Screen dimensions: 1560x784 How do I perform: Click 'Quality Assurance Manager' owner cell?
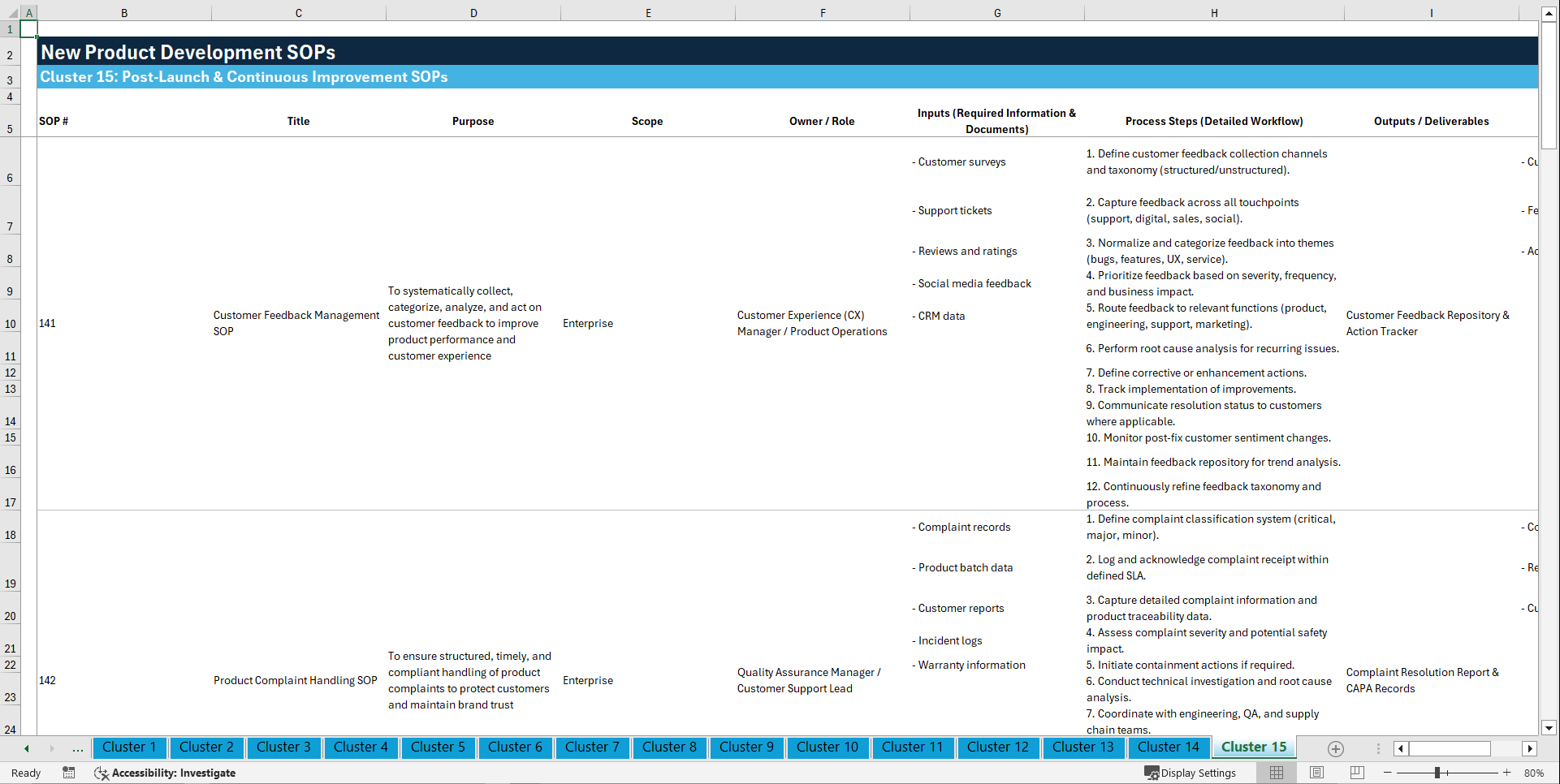tap(809, 680)
